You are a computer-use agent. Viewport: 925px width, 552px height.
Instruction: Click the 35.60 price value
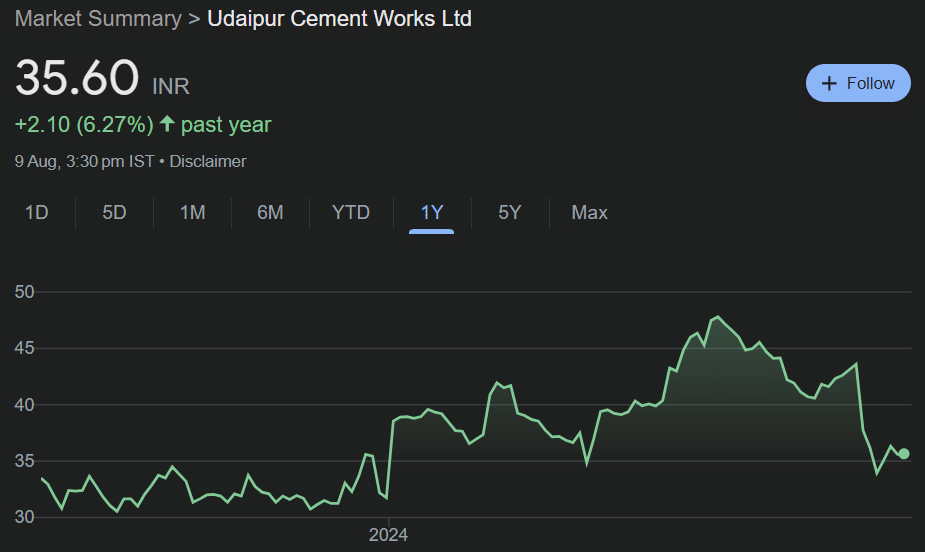pyautogui.click(x=77, y=77)
